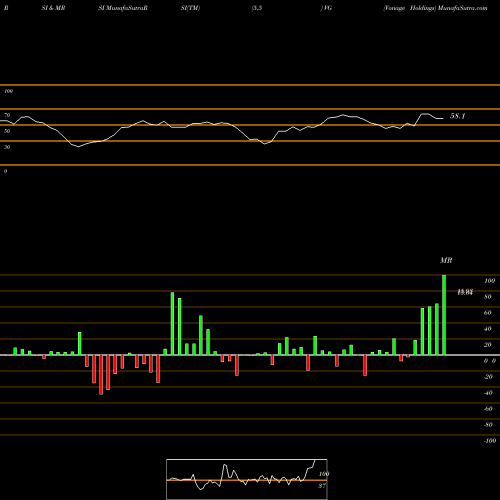Click the tallest green MR bar at far right
This screenshot has height=500, width=500.
pos(444,315)
